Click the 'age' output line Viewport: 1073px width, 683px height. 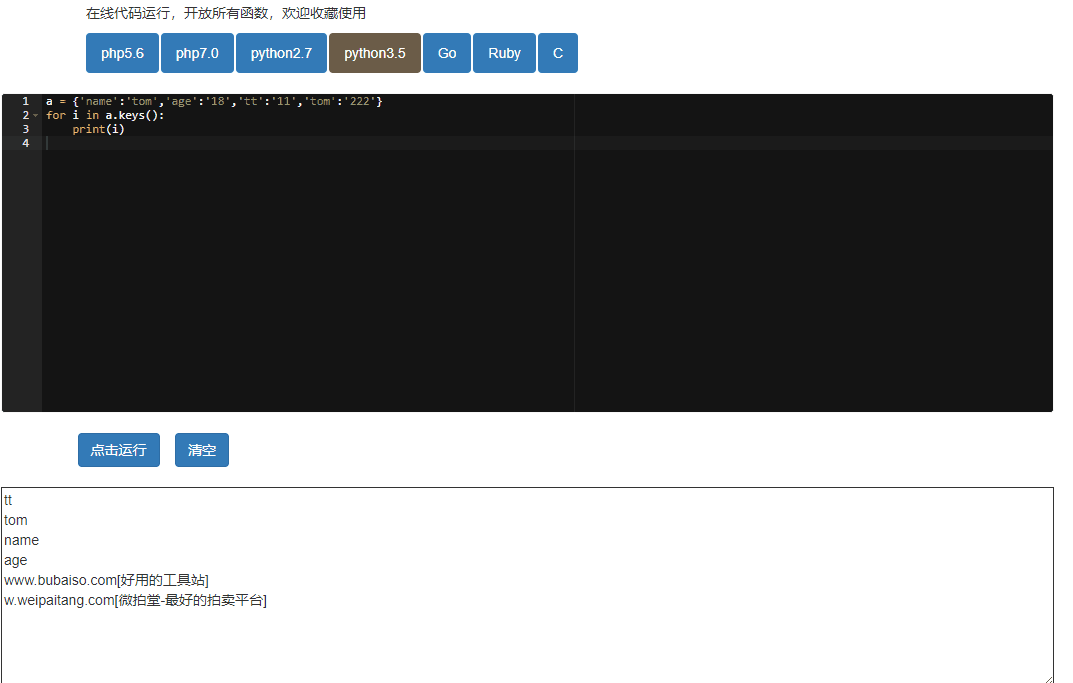16,560
